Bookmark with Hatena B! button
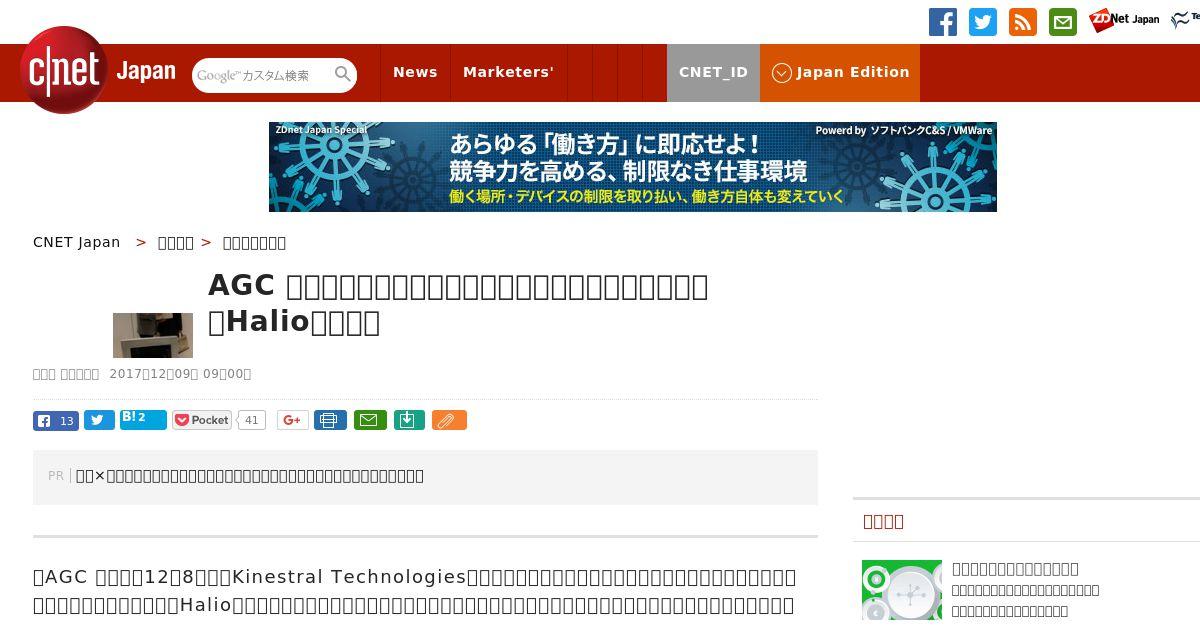 pos(143,420)
